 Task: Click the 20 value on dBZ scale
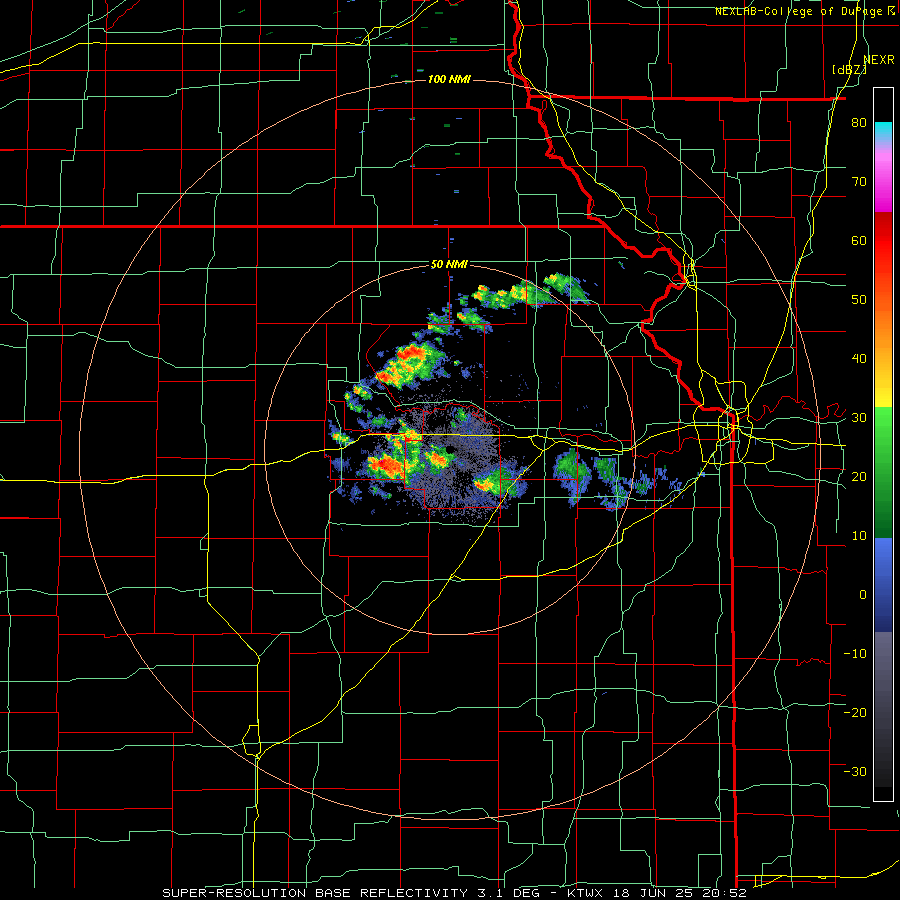[x=859, y=477]
